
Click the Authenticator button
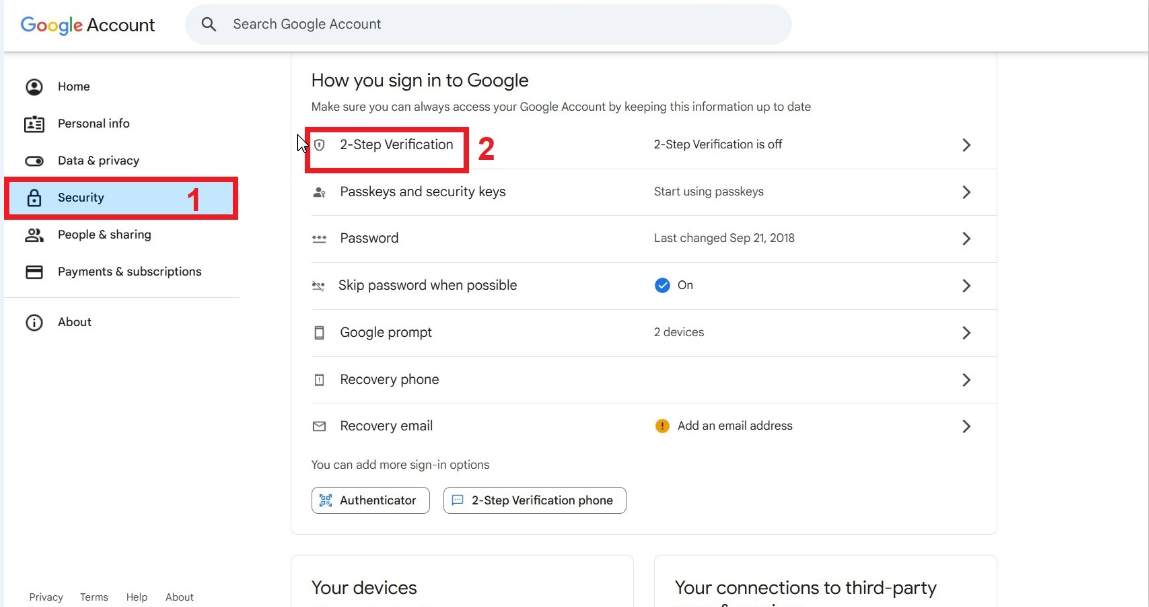(x=370, y=500)
